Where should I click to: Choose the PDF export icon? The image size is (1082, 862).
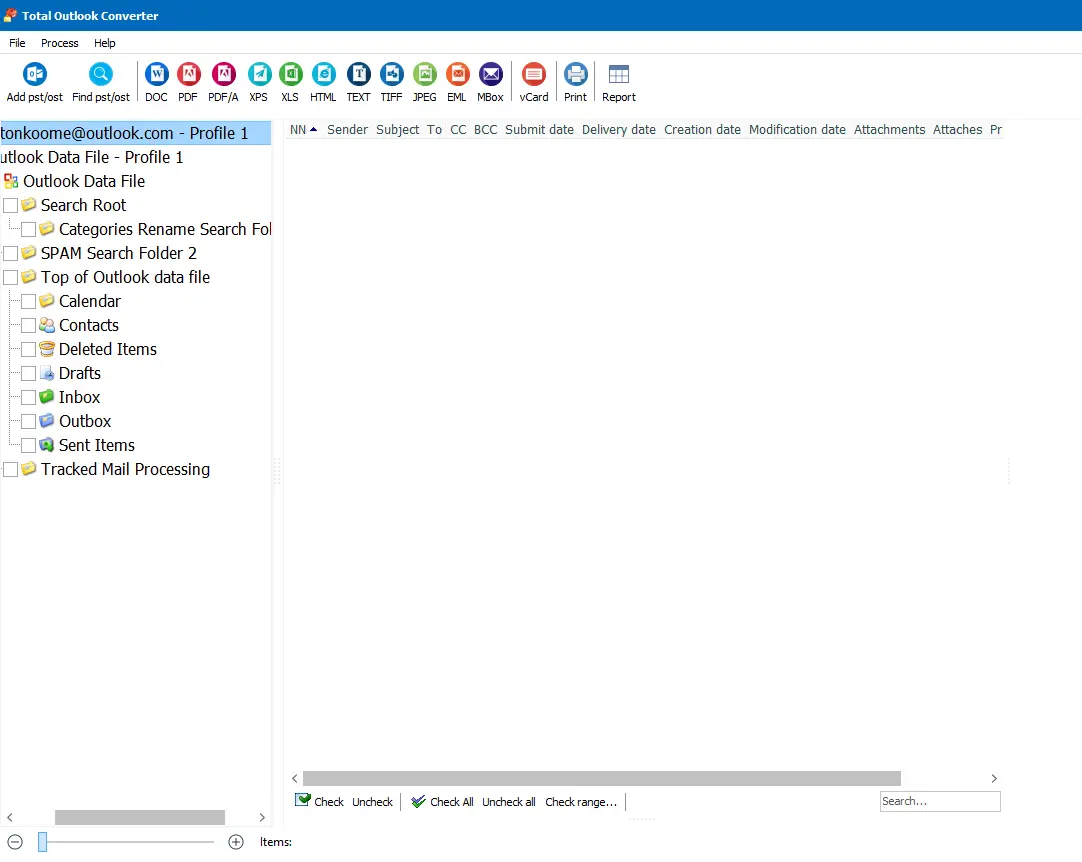click(x=188, y=74)
